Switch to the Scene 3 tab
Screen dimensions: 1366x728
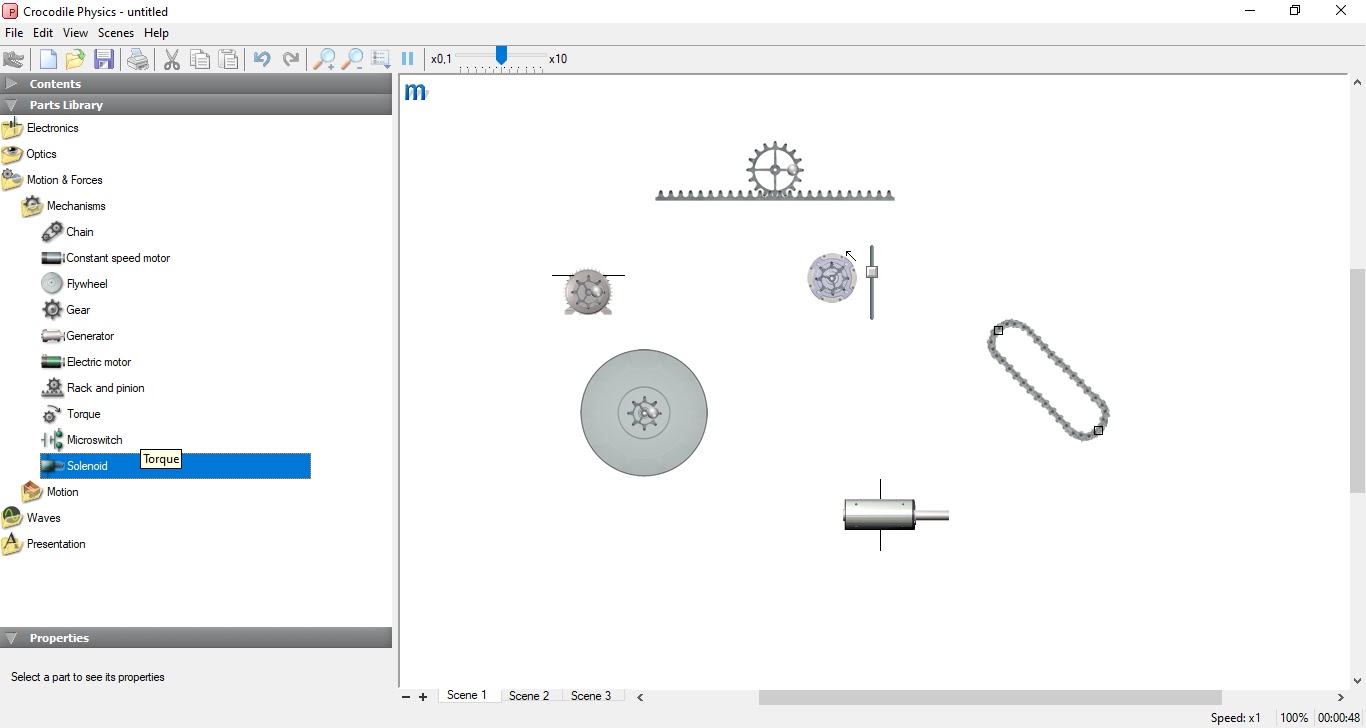[x=591, y=696]
